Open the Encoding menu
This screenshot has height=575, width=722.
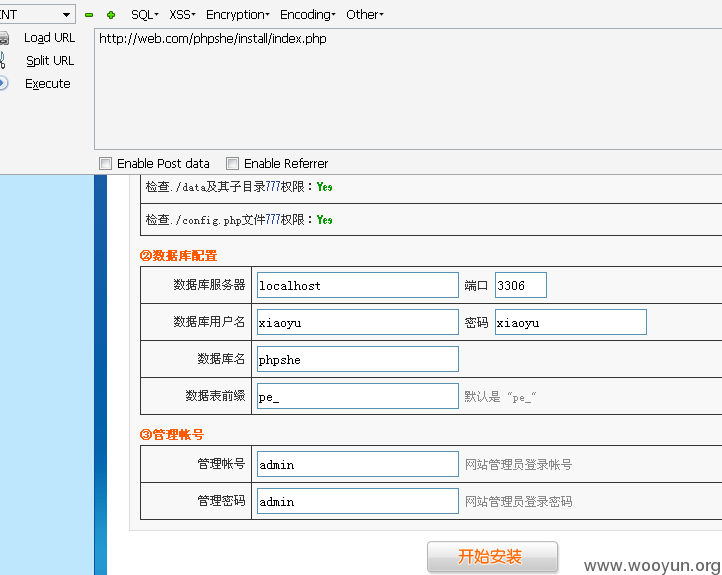[307, 15]
